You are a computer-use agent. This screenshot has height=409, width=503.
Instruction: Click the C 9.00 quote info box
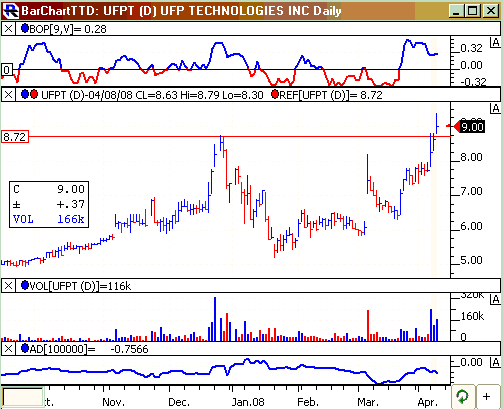coord(49,204)
